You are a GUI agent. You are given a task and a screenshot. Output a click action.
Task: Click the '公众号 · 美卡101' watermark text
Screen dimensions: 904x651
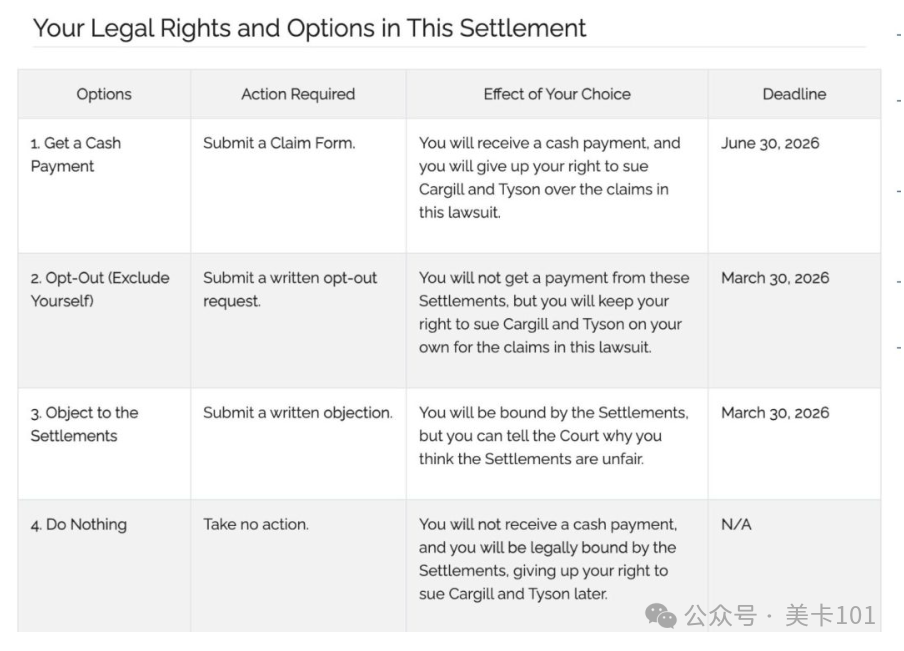click(780, 615)
